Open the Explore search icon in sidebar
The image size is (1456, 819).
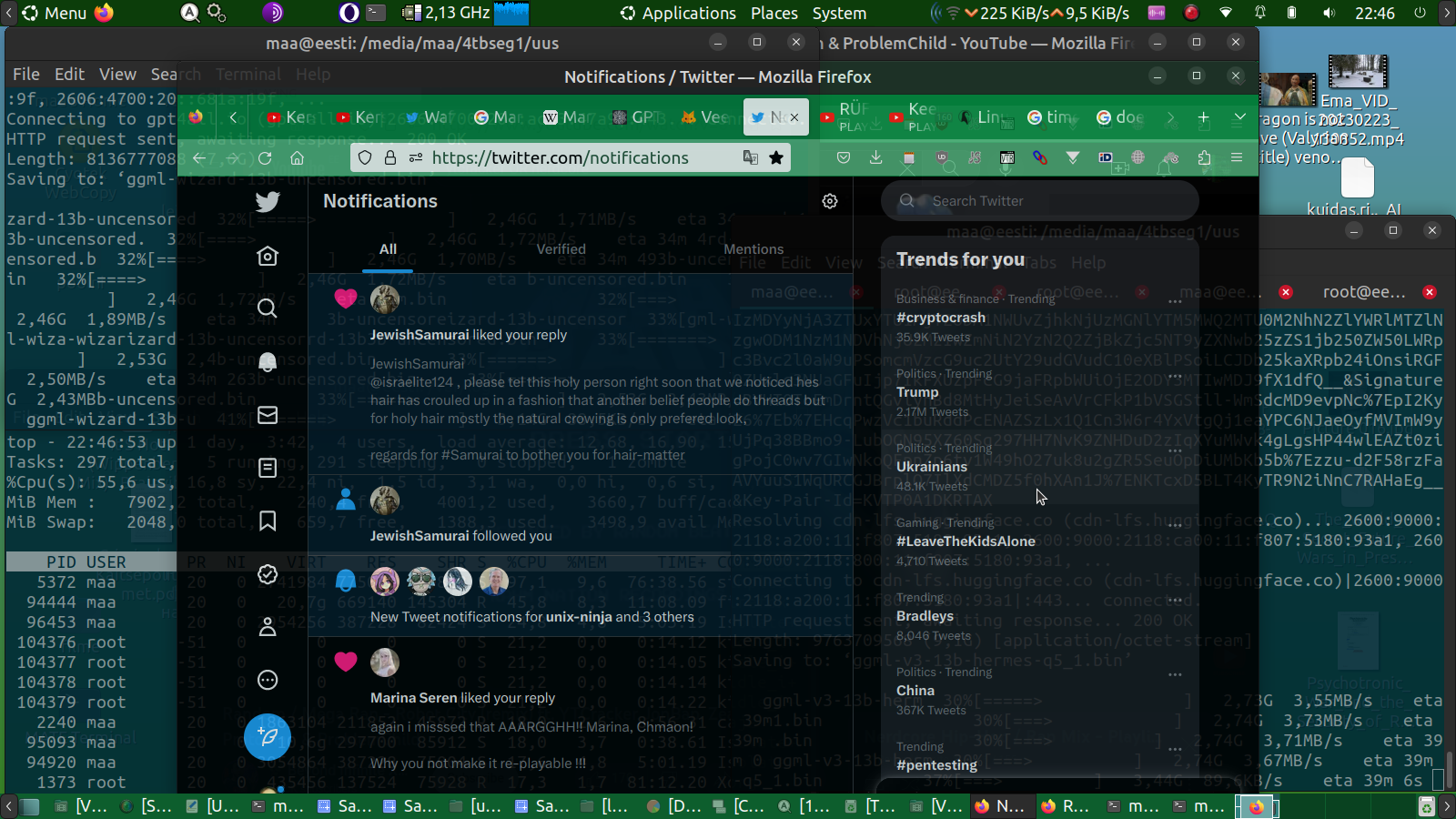[x=268, y=308]
